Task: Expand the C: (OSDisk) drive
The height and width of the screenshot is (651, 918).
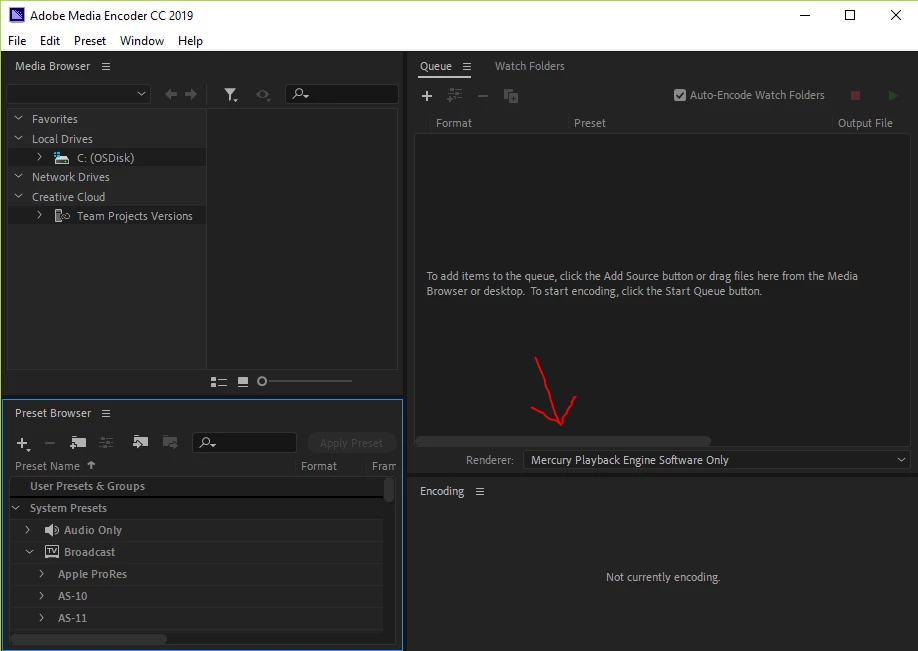Action: tap(39, 157)
